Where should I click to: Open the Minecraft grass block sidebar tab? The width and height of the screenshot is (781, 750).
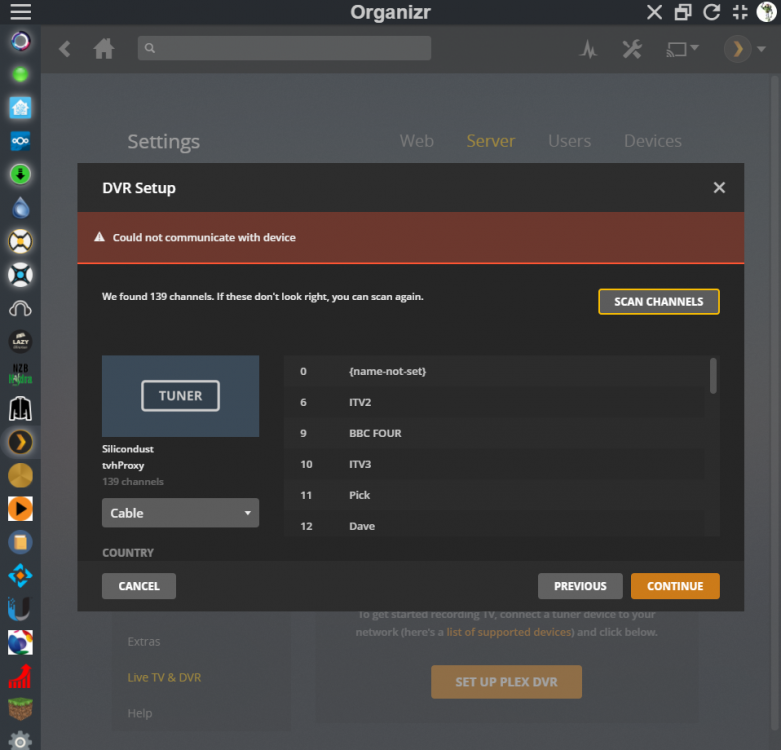coord(20,709)
